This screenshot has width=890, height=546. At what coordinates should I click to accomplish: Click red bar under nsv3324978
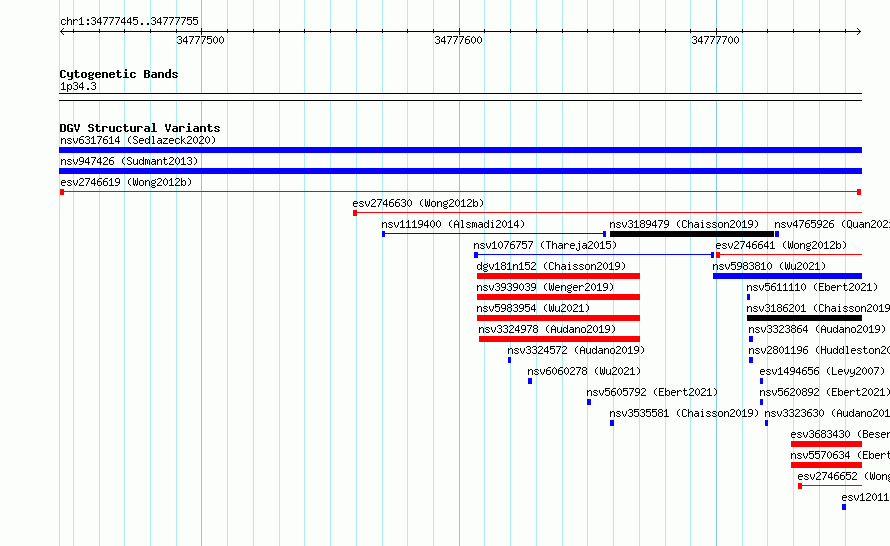pyautogui.click(x=560, y=339)
